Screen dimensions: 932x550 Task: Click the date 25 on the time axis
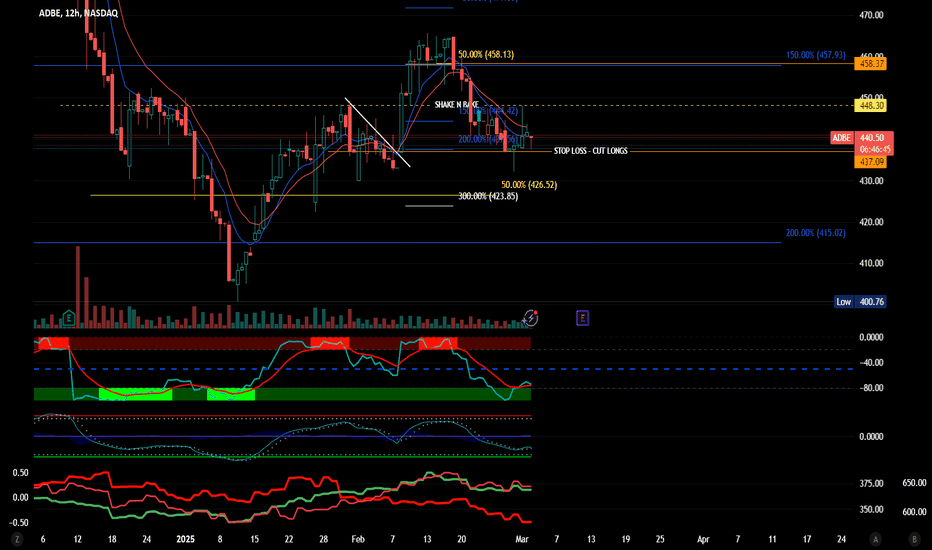(x=660, y=539)
